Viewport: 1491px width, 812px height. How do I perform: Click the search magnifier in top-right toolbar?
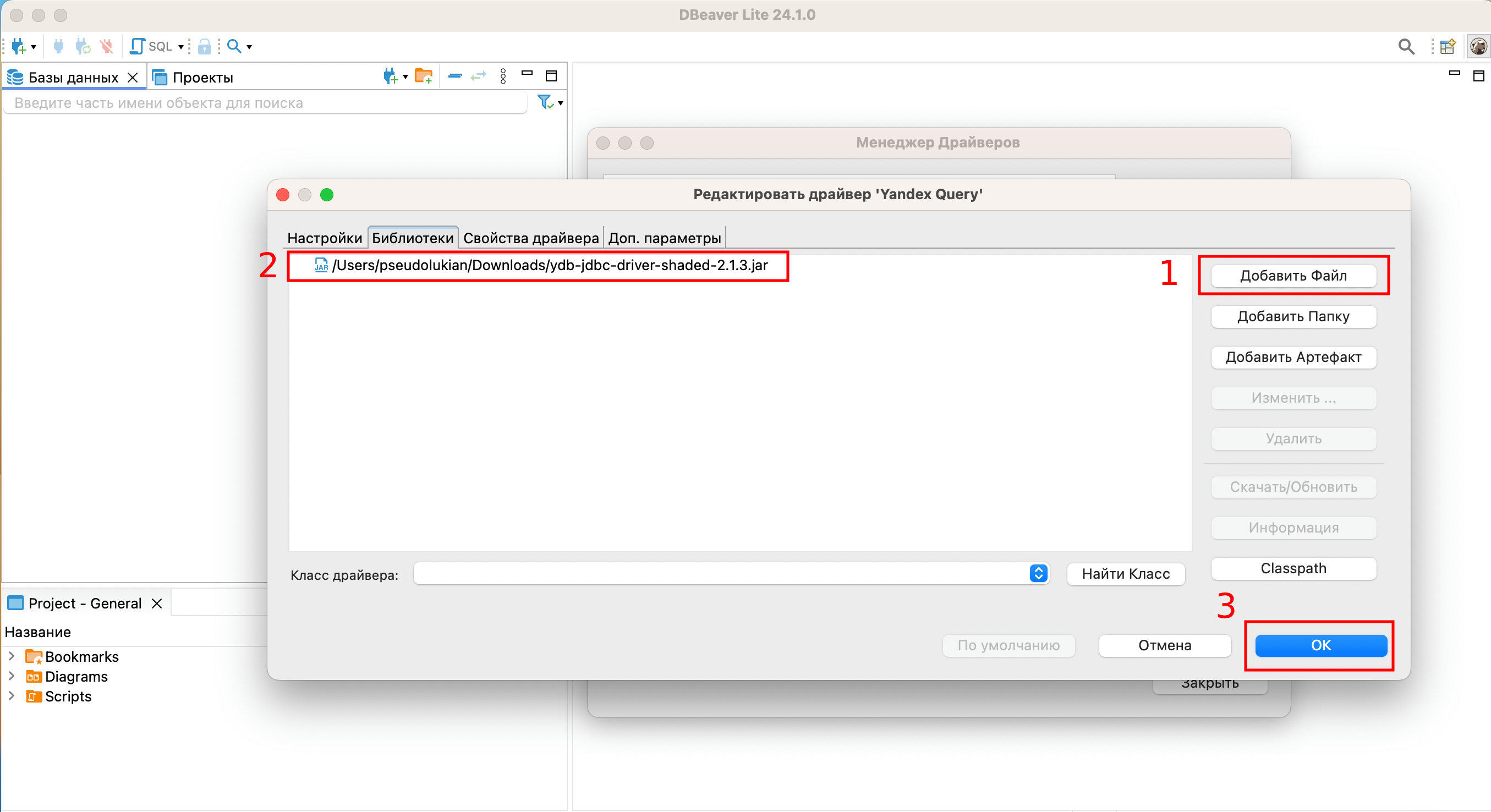tap(1406, 46)
